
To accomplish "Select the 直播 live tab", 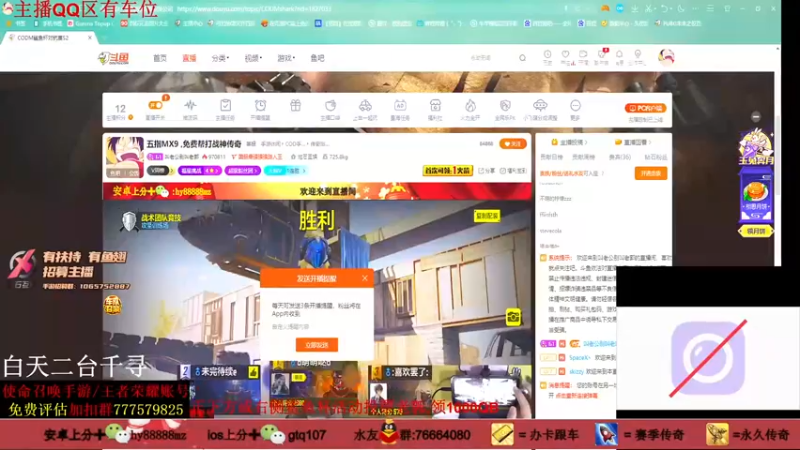I will pos(189,58).
